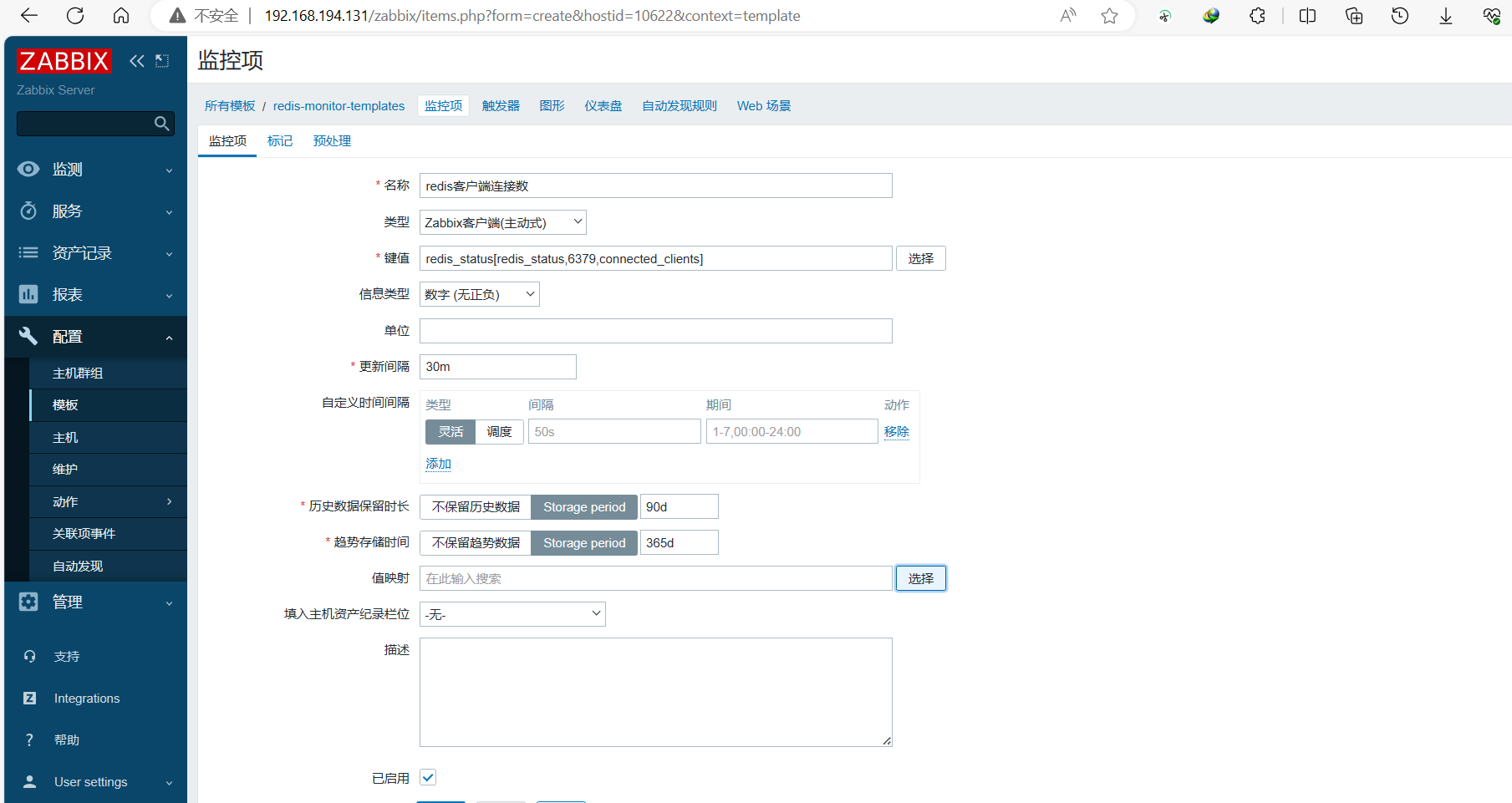The image size is (1512, 803).
Task: Choose Storage period for 趋势存储时间
Action: (584, 543)
